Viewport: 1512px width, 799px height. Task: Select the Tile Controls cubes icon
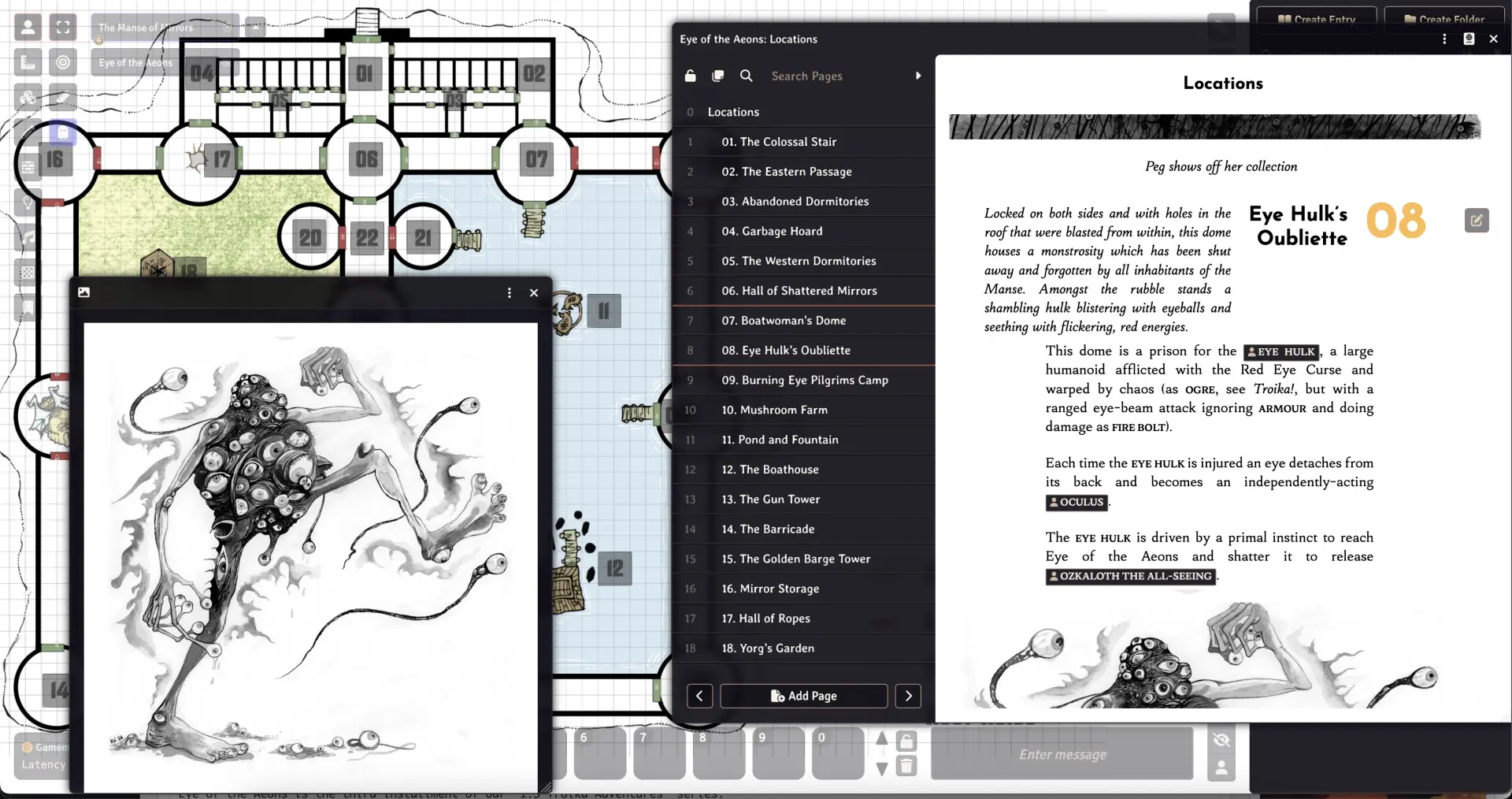28,98
